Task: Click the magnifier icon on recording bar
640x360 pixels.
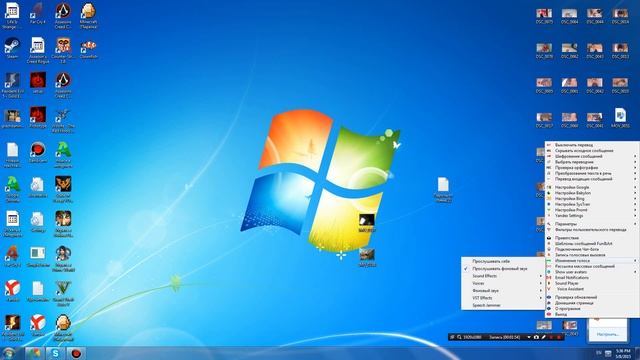Action: click(x=459, y=337)
